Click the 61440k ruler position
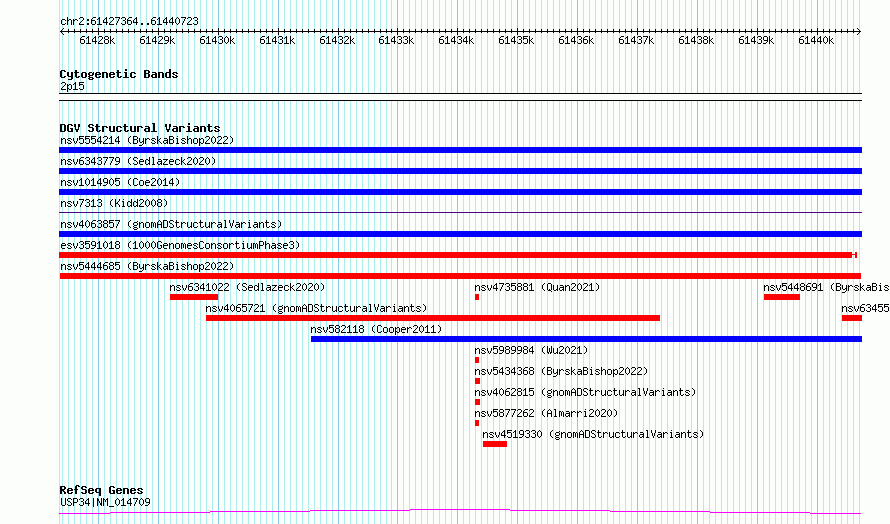The image size is (890, 524). point(816,40)
